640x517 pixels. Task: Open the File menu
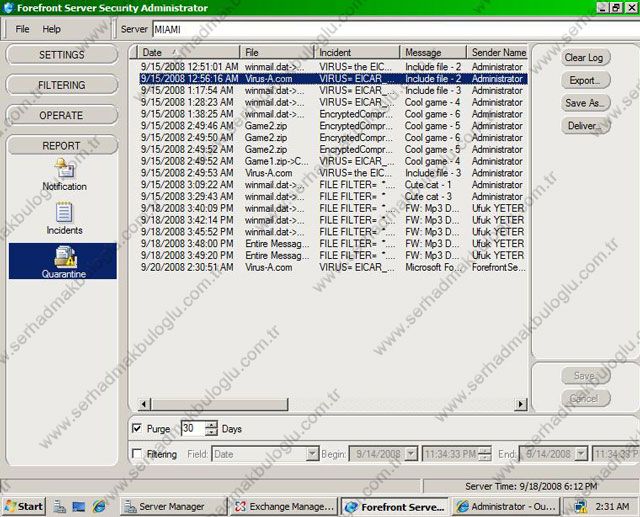pos(22,29)
